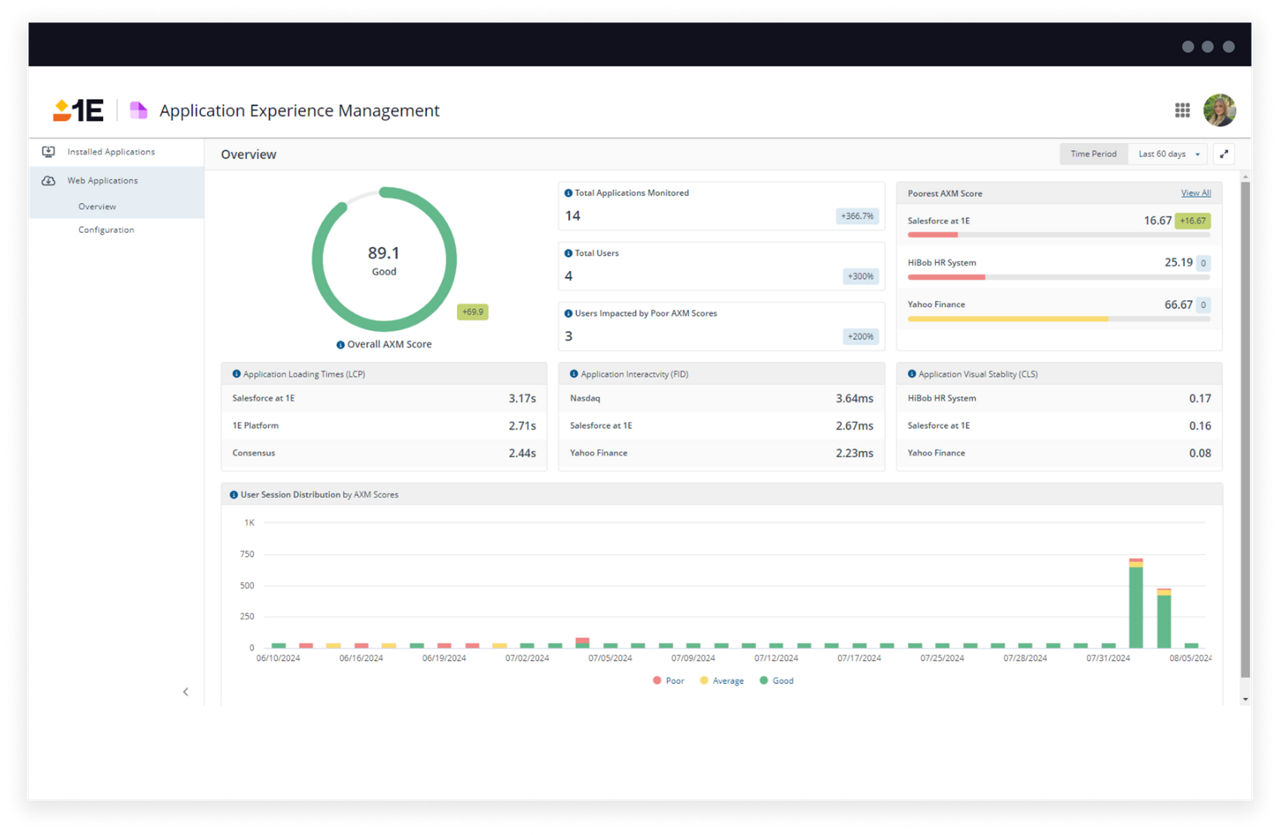Click the +69.9 score change badge

coord(472,312)
